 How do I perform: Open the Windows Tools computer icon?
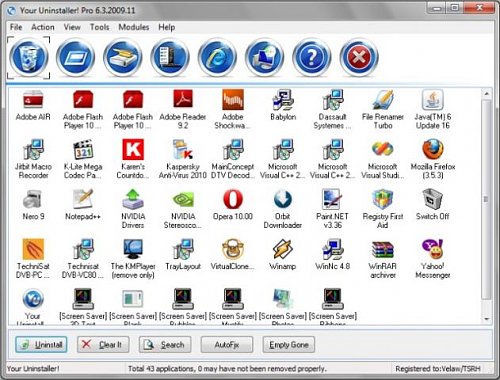click(x=265, y=57)
